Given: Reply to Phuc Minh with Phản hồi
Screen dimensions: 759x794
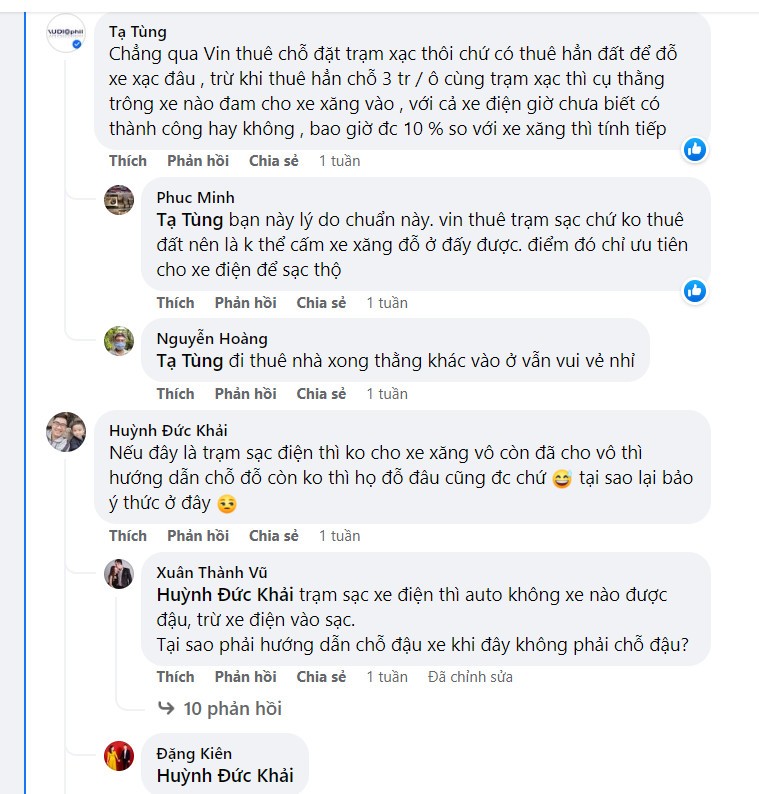Looking at the screenshot, I should [245, 303].
